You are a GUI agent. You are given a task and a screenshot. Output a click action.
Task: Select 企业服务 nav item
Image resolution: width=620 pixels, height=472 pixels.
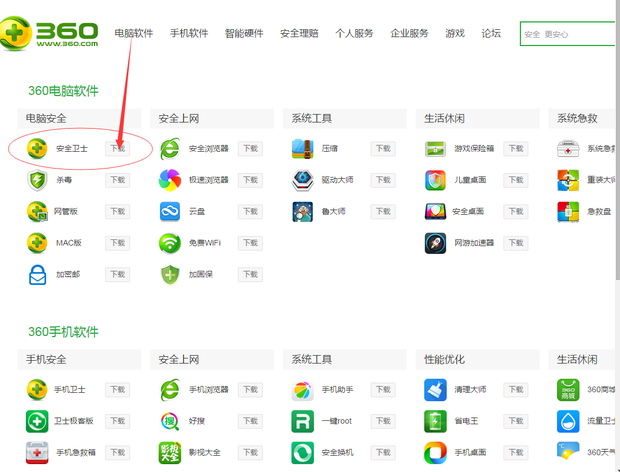pos(409,33)
